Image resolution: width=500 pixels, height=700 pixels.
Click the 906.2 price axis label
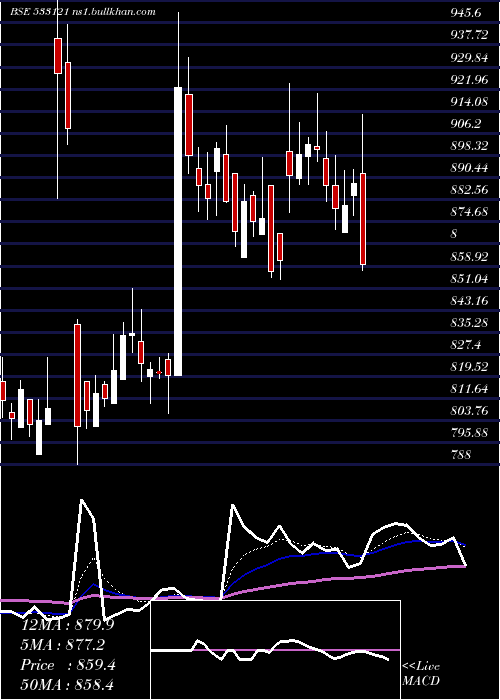pos(466,124)
